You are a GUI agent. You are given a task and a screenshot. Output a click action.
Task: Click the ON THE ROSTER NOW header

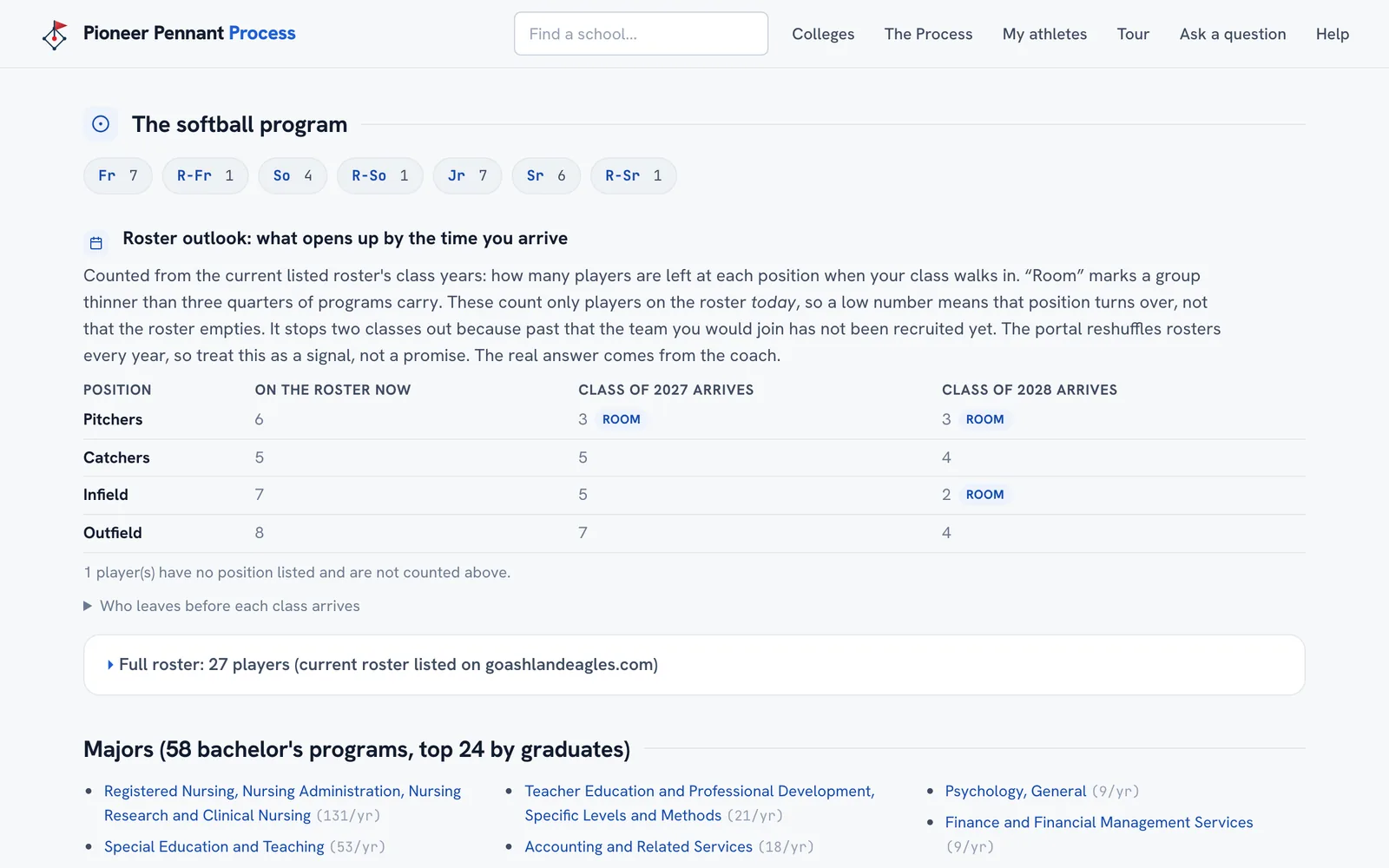pyautogui.click(x=332, y=390)
